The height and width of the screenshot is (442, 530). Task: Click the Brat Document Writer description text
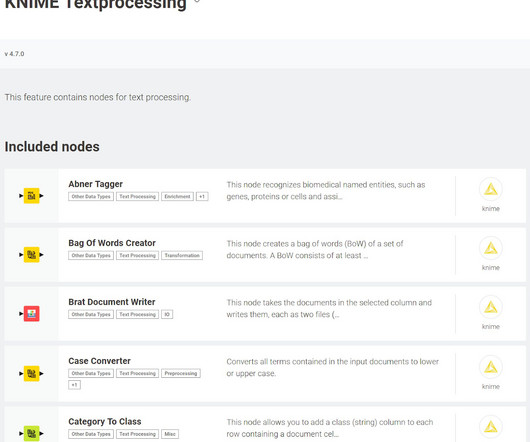pos(329,308)
